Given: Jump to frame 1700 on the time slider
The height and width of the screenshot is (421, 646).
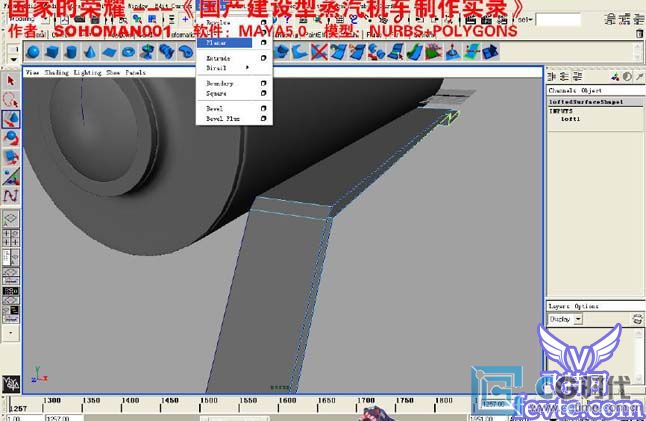Looking at the screenshot, I should click(366, 400).
